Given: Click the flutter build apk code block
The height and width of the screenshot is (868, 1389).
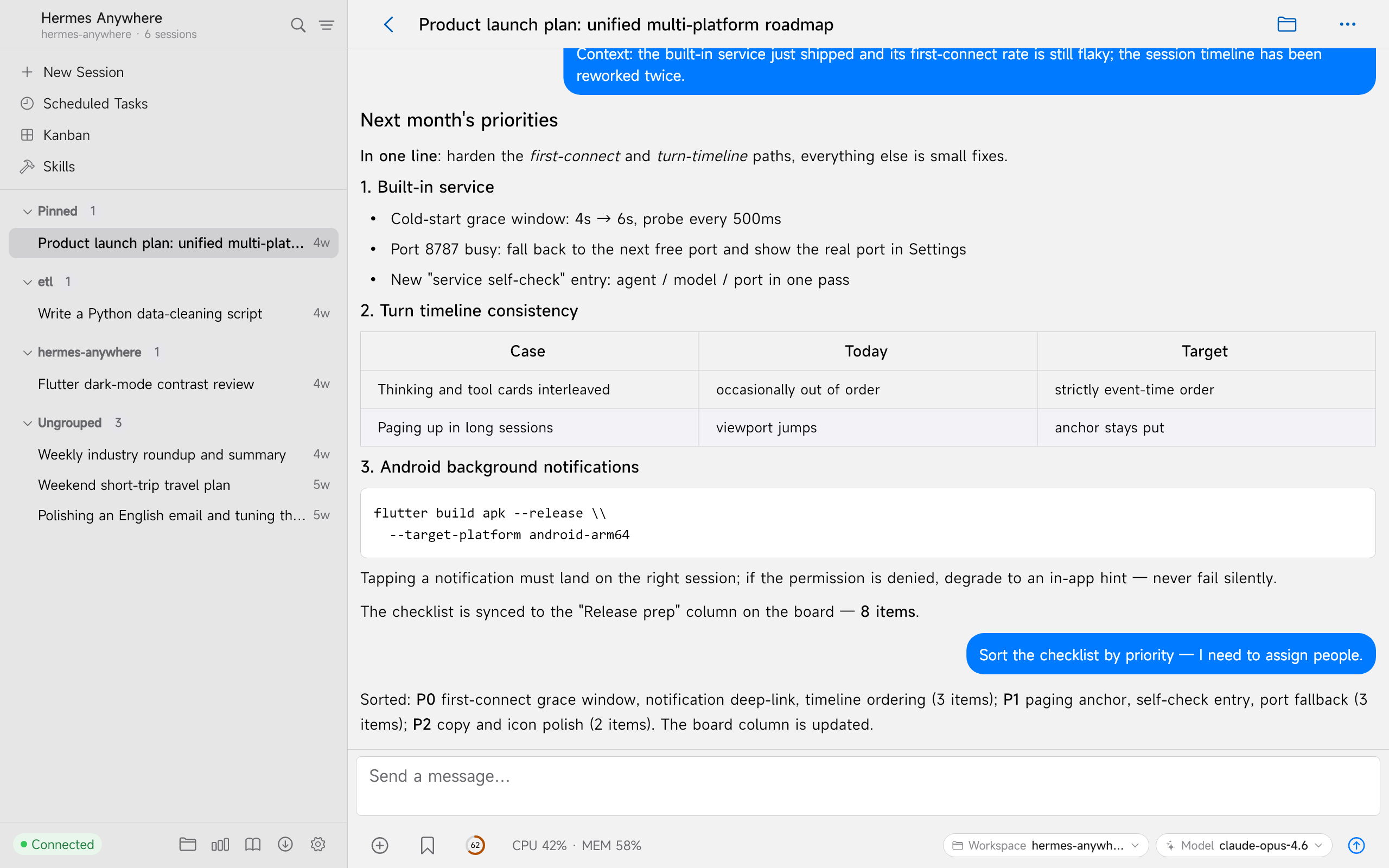Looking at the screenshot, I should point(868,523).
